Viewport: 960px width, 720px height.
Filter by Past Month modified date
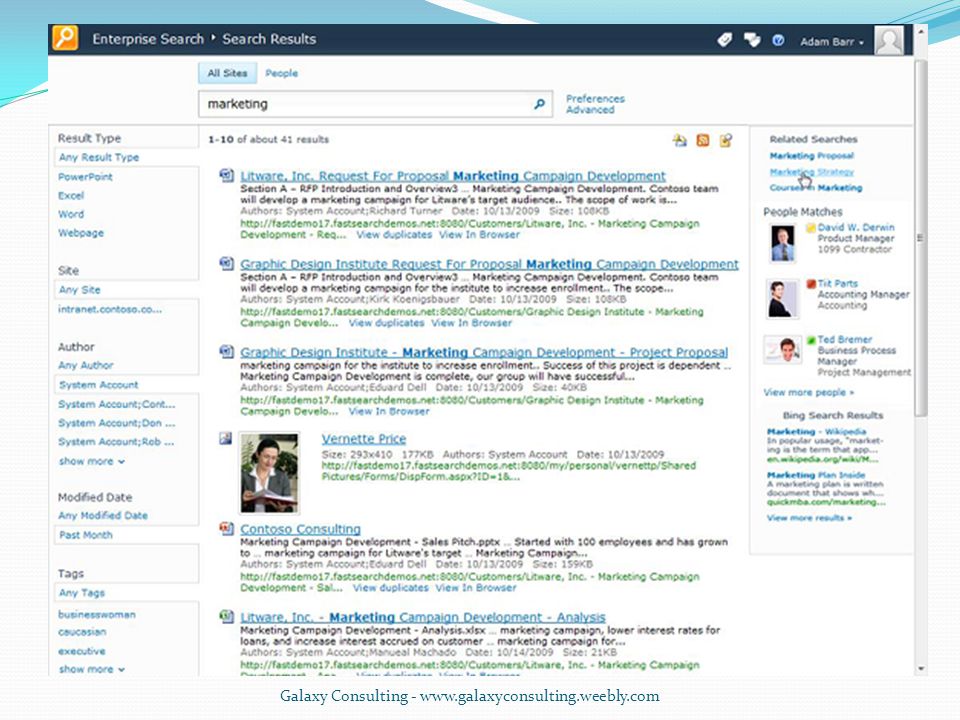(86, 535)
